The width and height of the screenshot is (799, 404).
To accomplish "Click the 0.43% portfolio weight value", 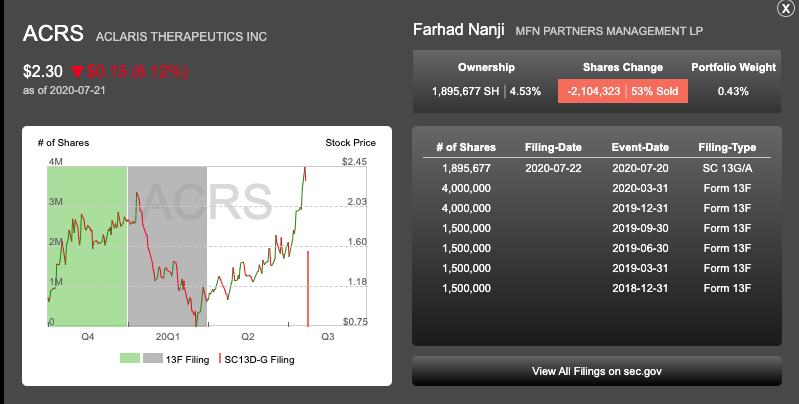I will tap(733, 92).
